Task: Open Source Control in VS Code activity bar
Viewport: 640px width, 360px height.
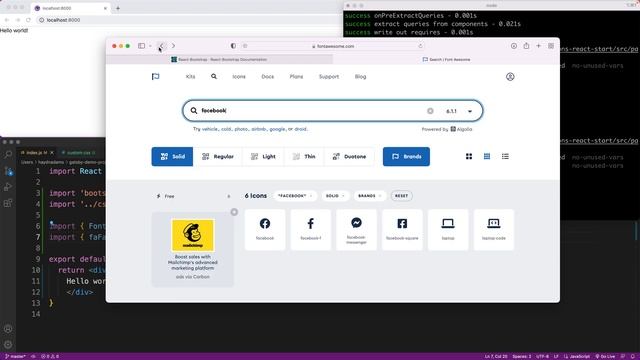Action: pyautogui.click(x=8, y=171)
